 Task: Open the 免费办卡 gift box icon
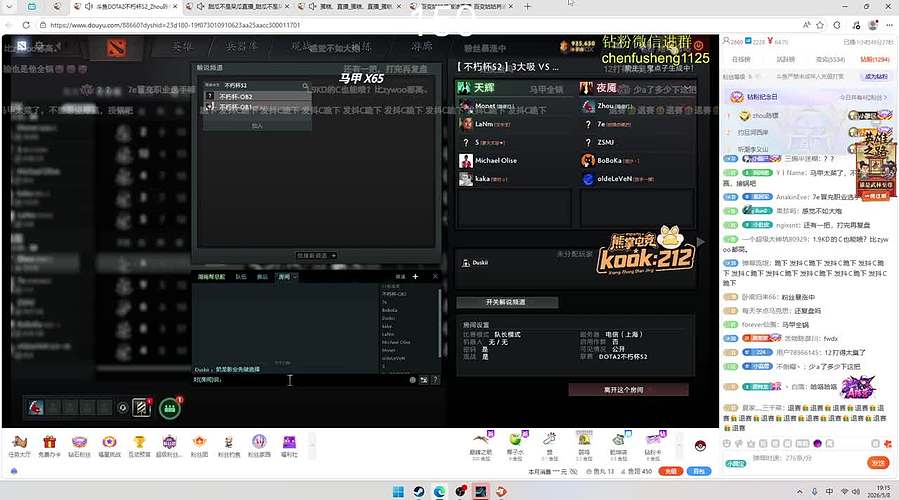click(x=49, y=446)
